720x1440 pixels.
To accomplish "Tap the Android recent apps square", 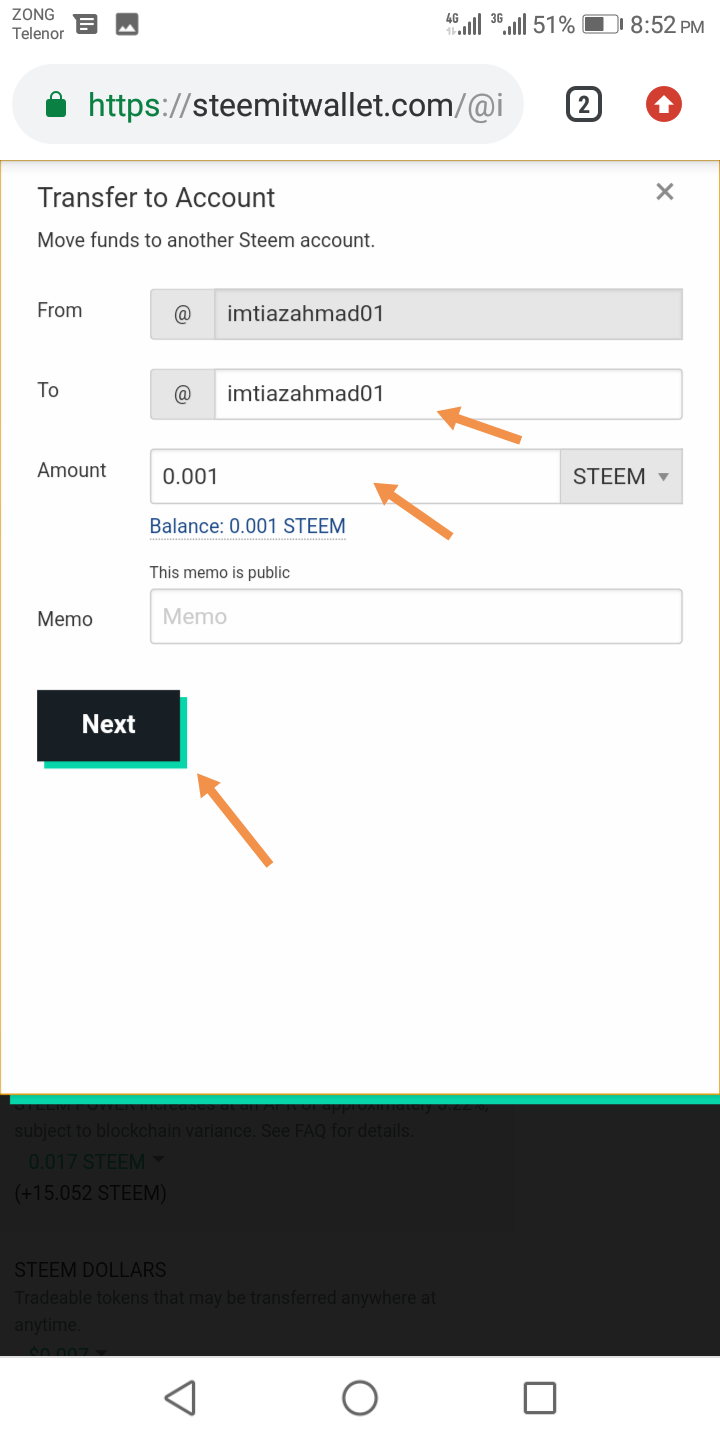I will coord(540,1397).
